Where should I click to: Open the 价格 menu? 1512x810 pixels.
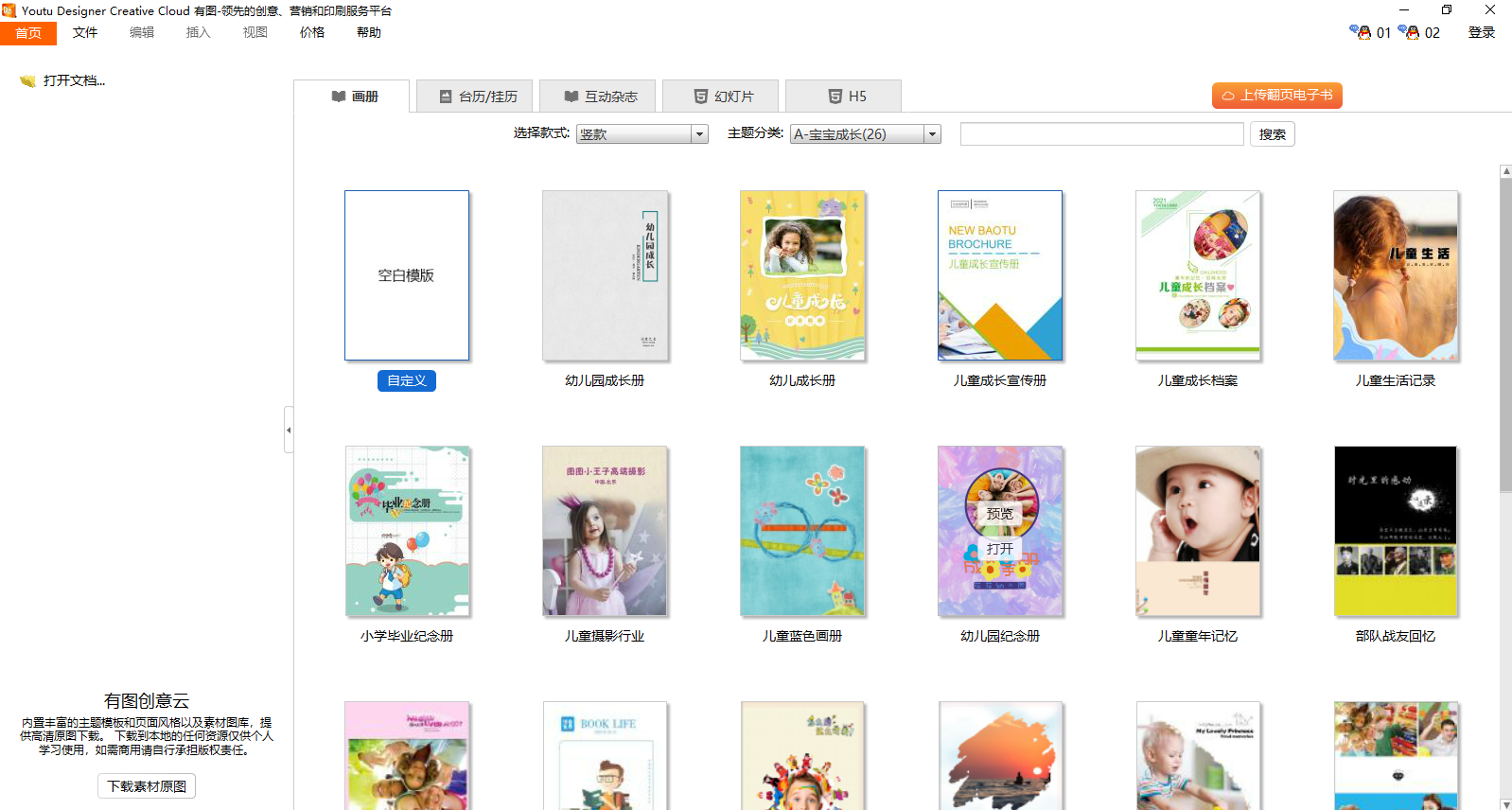[312, 32]
